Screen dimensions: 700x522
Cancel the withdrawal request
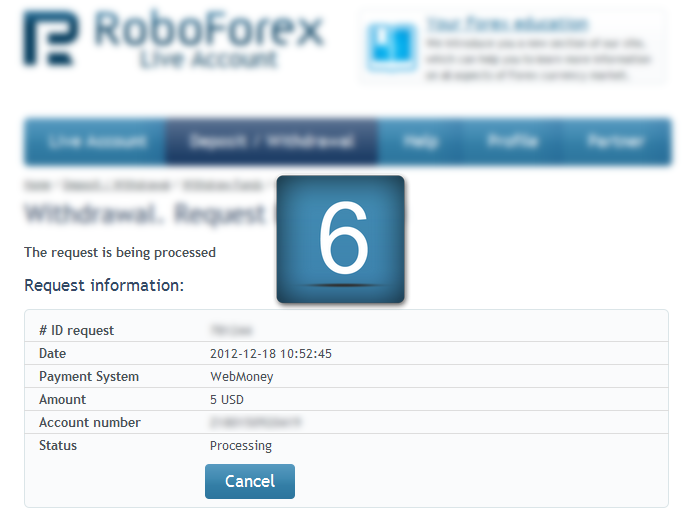coord(250,481)
